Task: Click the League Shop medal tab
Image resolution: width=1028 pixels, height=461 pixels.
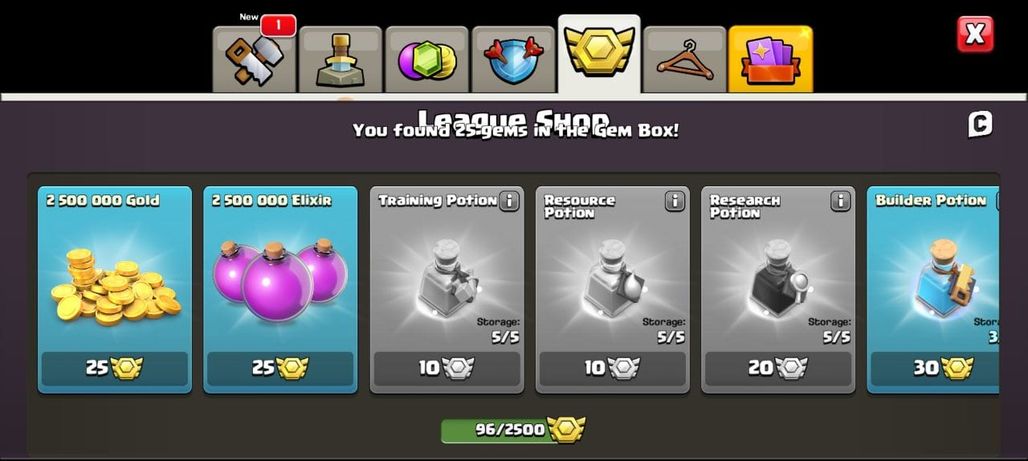Action: pos(599,55)
